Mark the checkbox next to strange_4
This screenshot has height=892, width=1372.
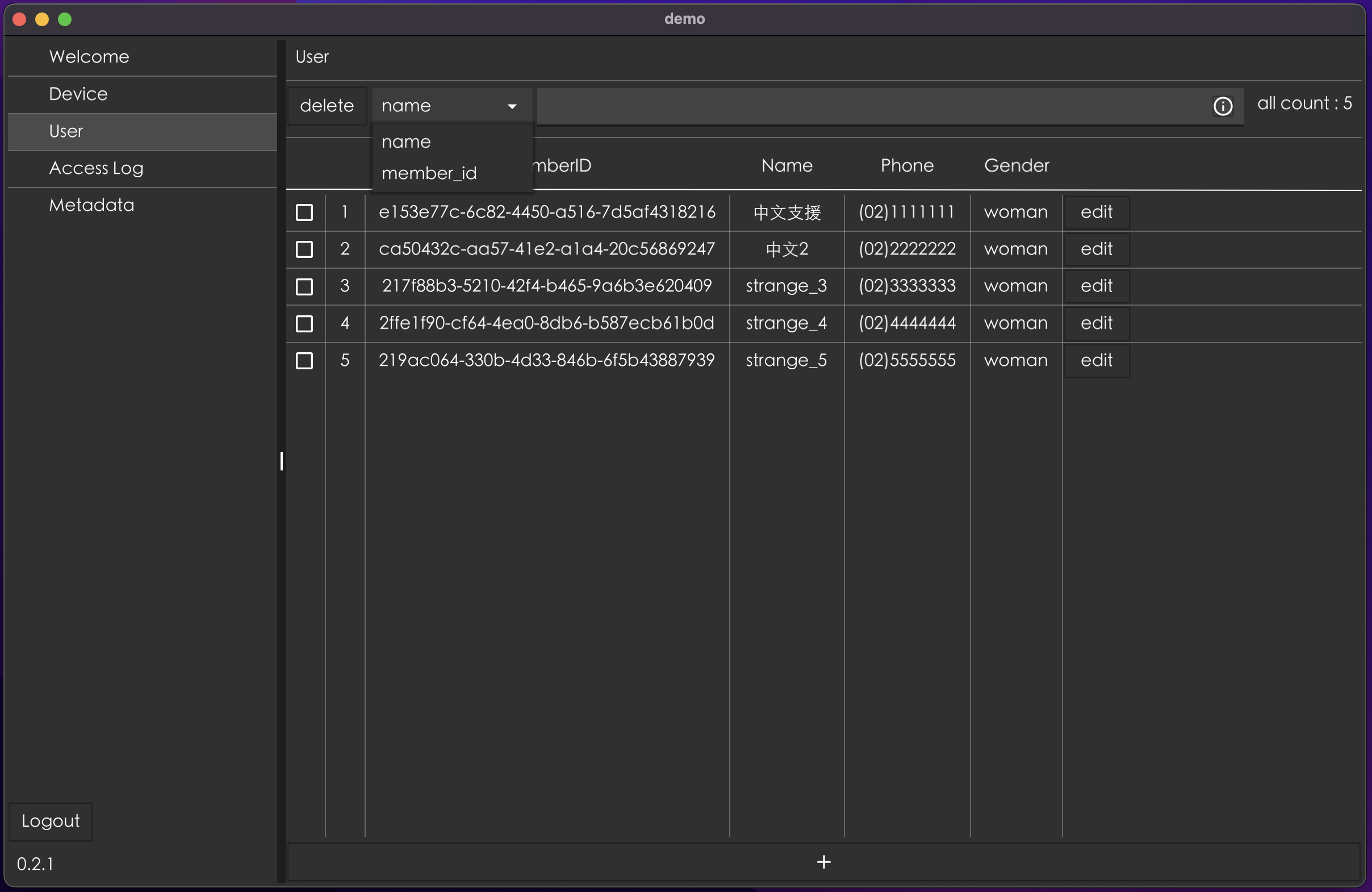click(304, 323)
